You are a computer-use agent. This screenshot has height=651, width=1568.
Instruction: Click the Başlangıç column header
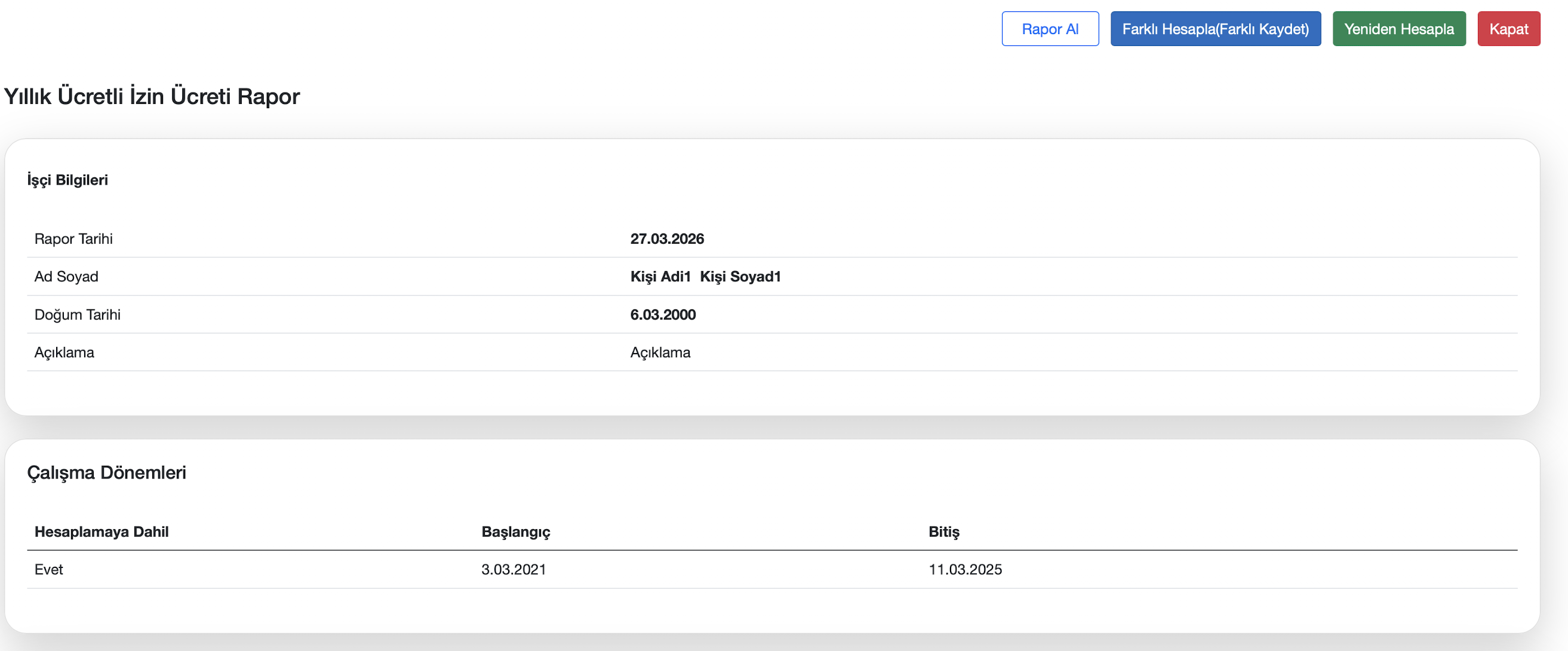[515, 532]
